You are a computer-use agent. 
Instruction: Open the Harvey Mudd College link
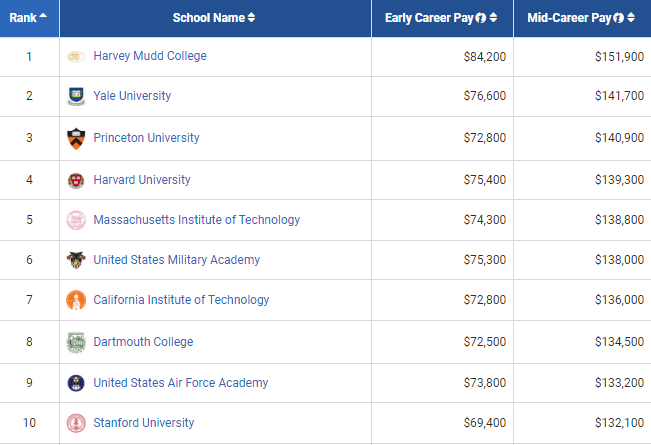click(150, 56)
